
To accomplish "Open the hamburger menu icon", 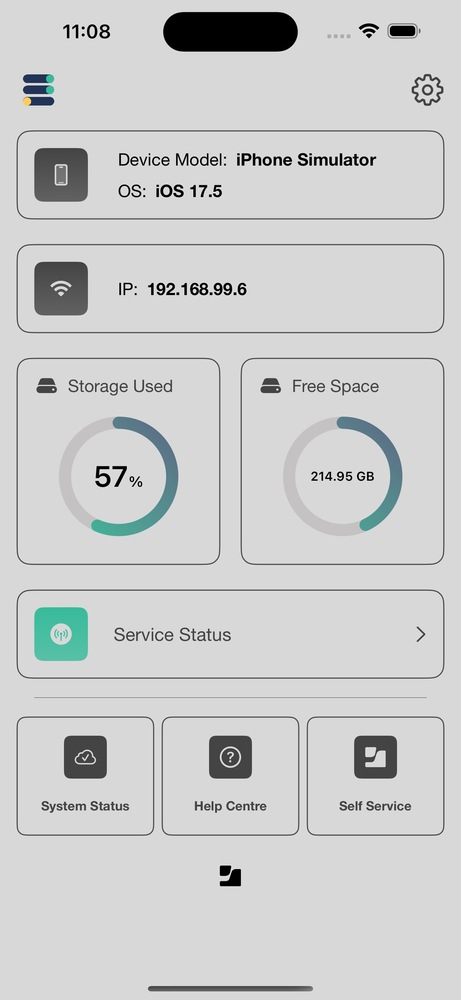I will (x=39, y=90).
